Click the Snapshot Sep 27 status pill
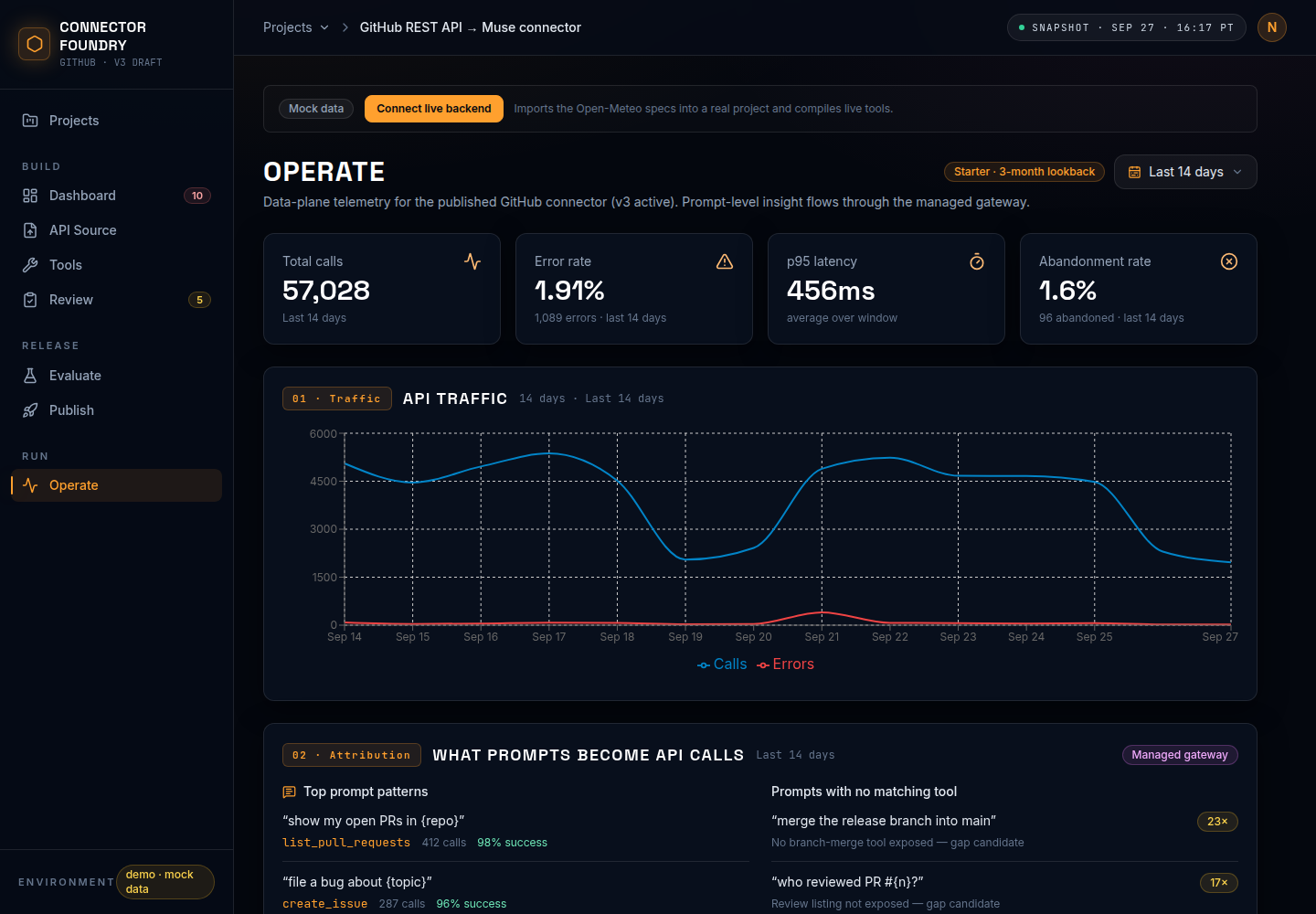The width and height of the screenshot is (1316, 914). [x=1127, y=27]
